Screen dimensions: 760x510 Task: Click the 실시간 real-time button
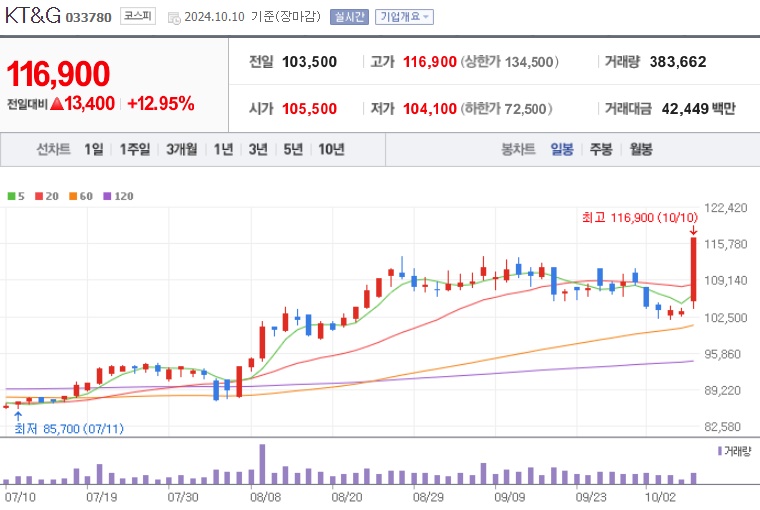coord(349,17)
